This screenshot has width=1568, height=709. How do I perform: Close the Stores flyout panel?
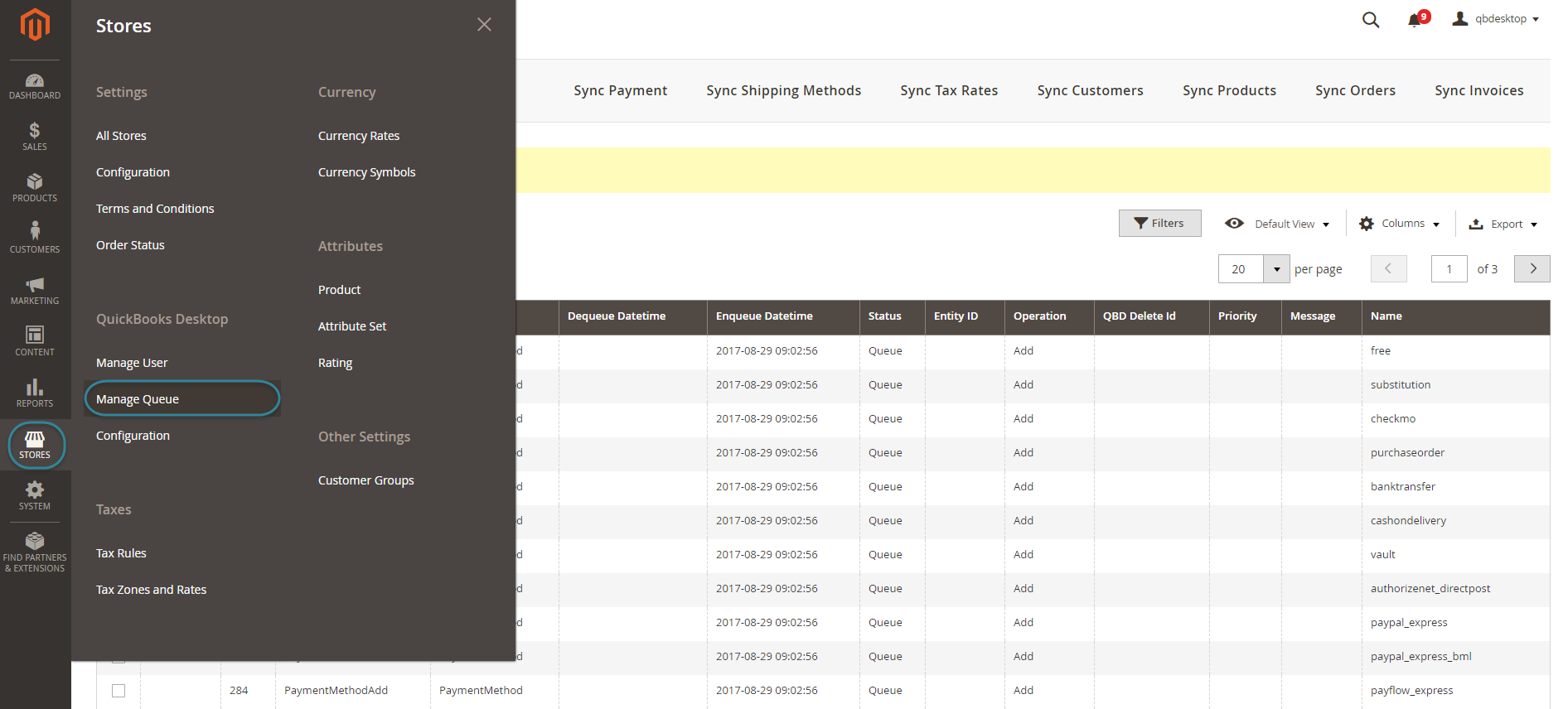pyautogui.click(x=484, y=25)
